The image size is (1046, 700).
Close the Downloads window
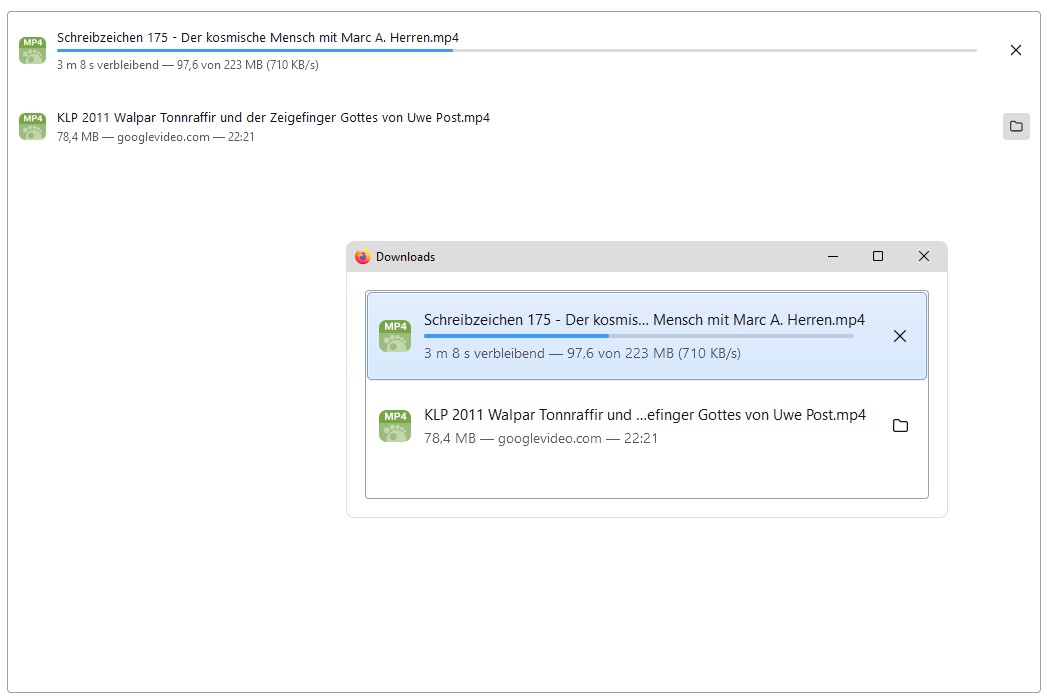[x=923, y=257]
